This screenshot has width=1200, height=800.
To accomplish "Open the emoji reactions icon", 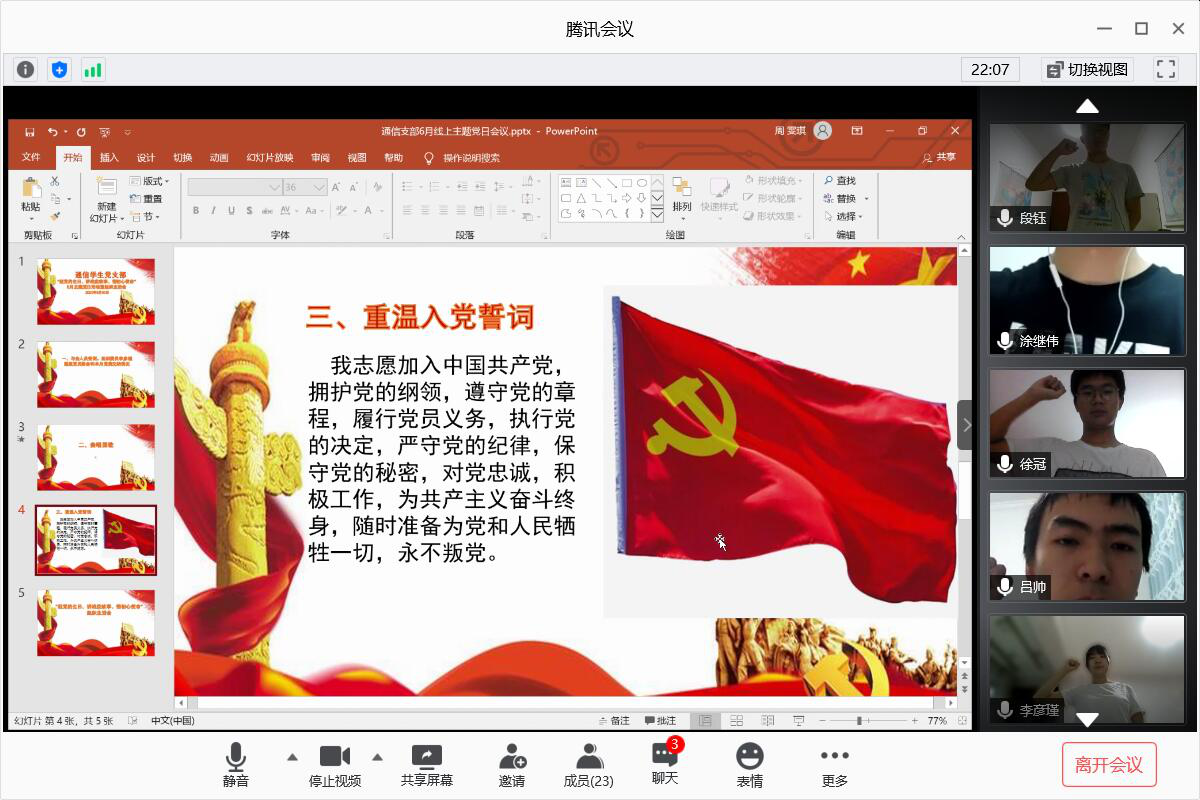I will coord(750,765).
